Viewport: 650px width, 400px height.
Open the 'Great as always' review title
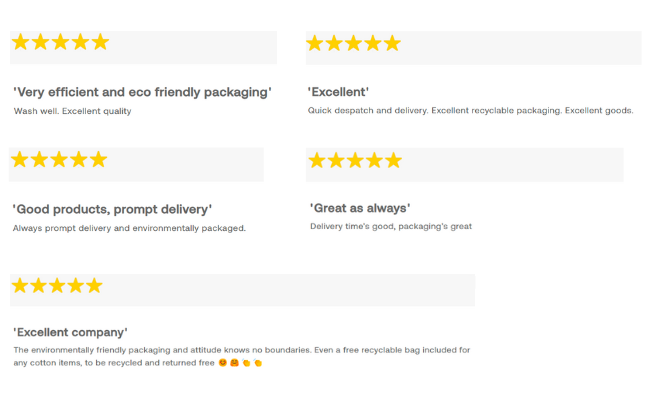click(x=360, y=208)
